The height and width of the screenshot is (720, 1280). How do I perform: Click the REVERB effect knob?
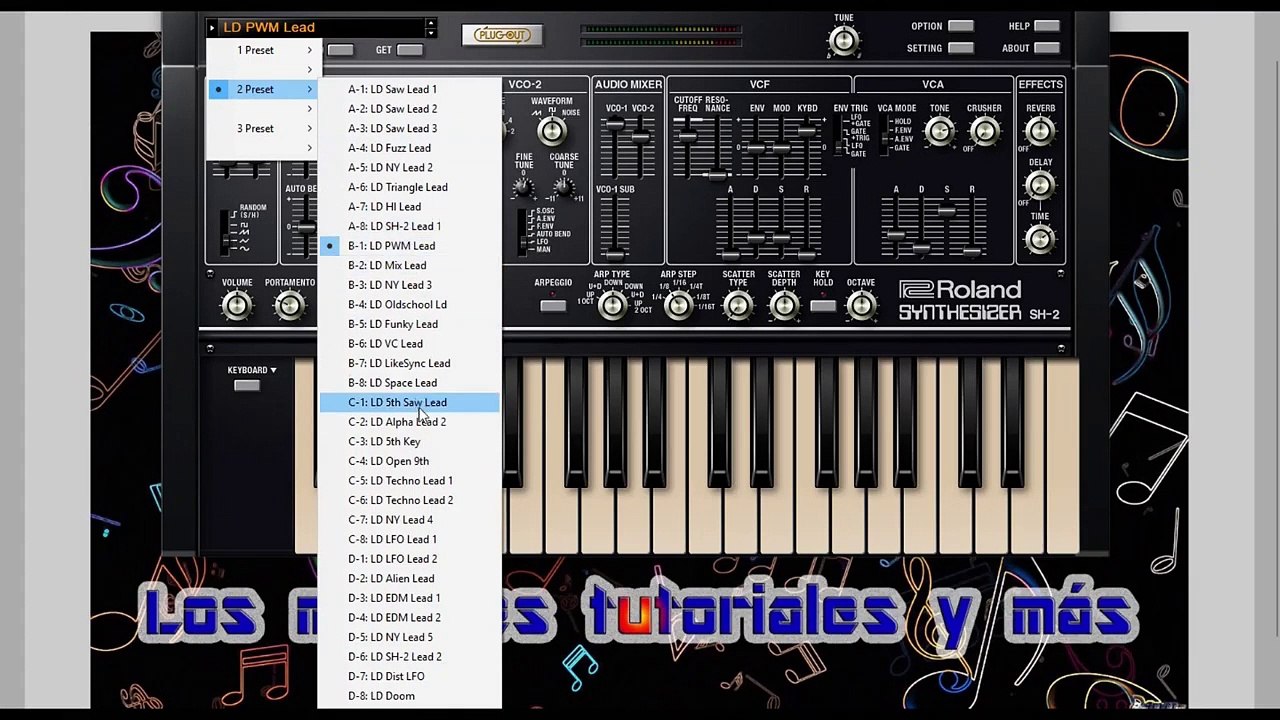[1040, 131]
